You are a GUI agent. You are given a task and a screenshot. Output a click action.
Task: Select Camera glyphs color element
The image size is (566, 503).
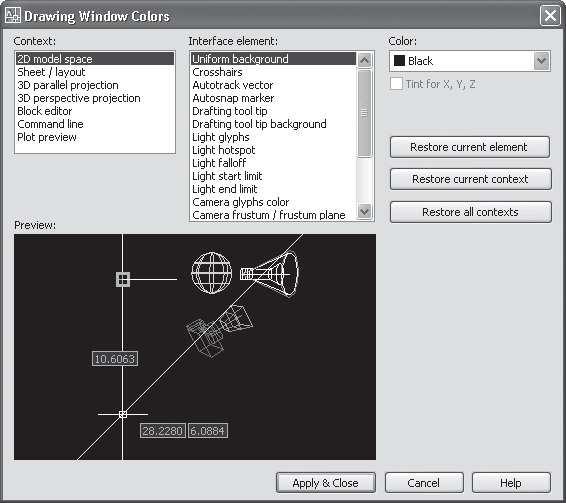pyautogui.click(x=273, y=202)
